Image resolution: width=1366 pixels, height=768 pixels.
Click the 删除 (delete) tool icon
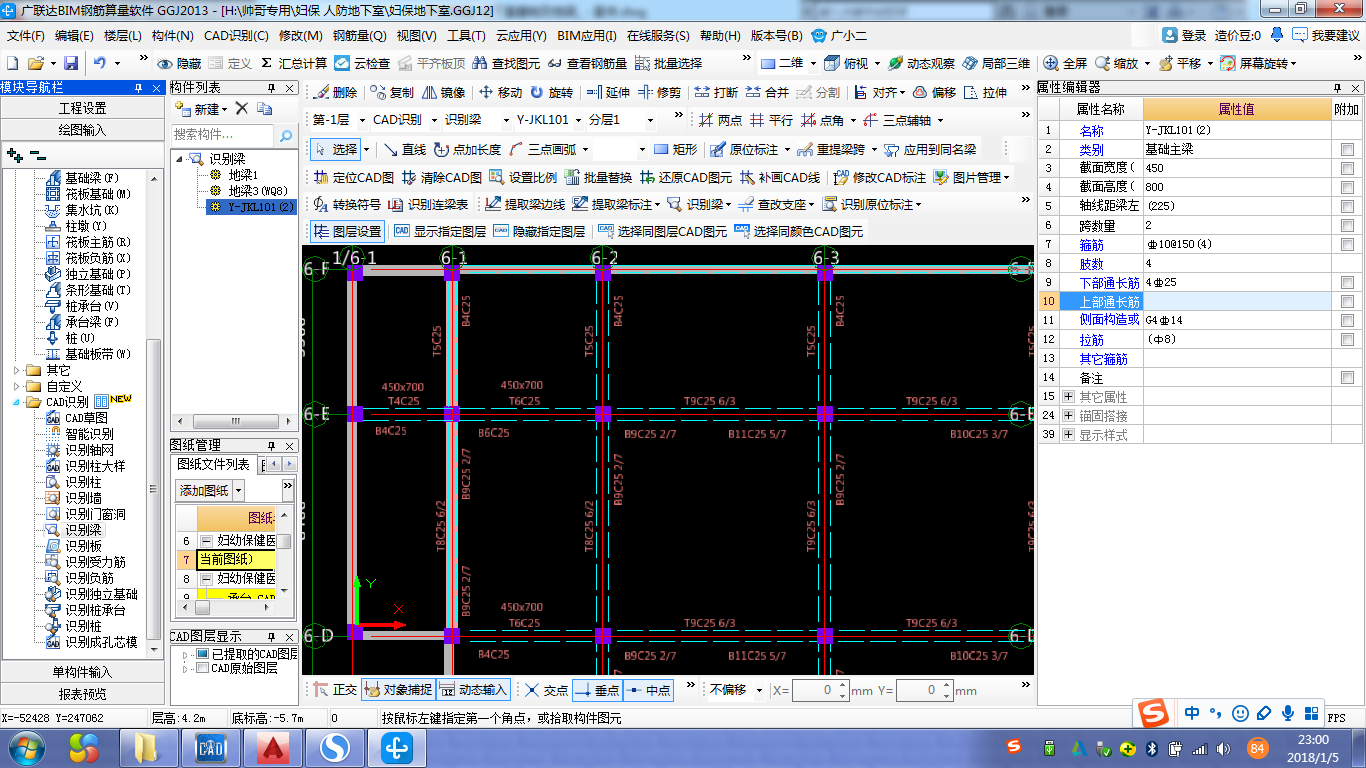tap(335, 92)
